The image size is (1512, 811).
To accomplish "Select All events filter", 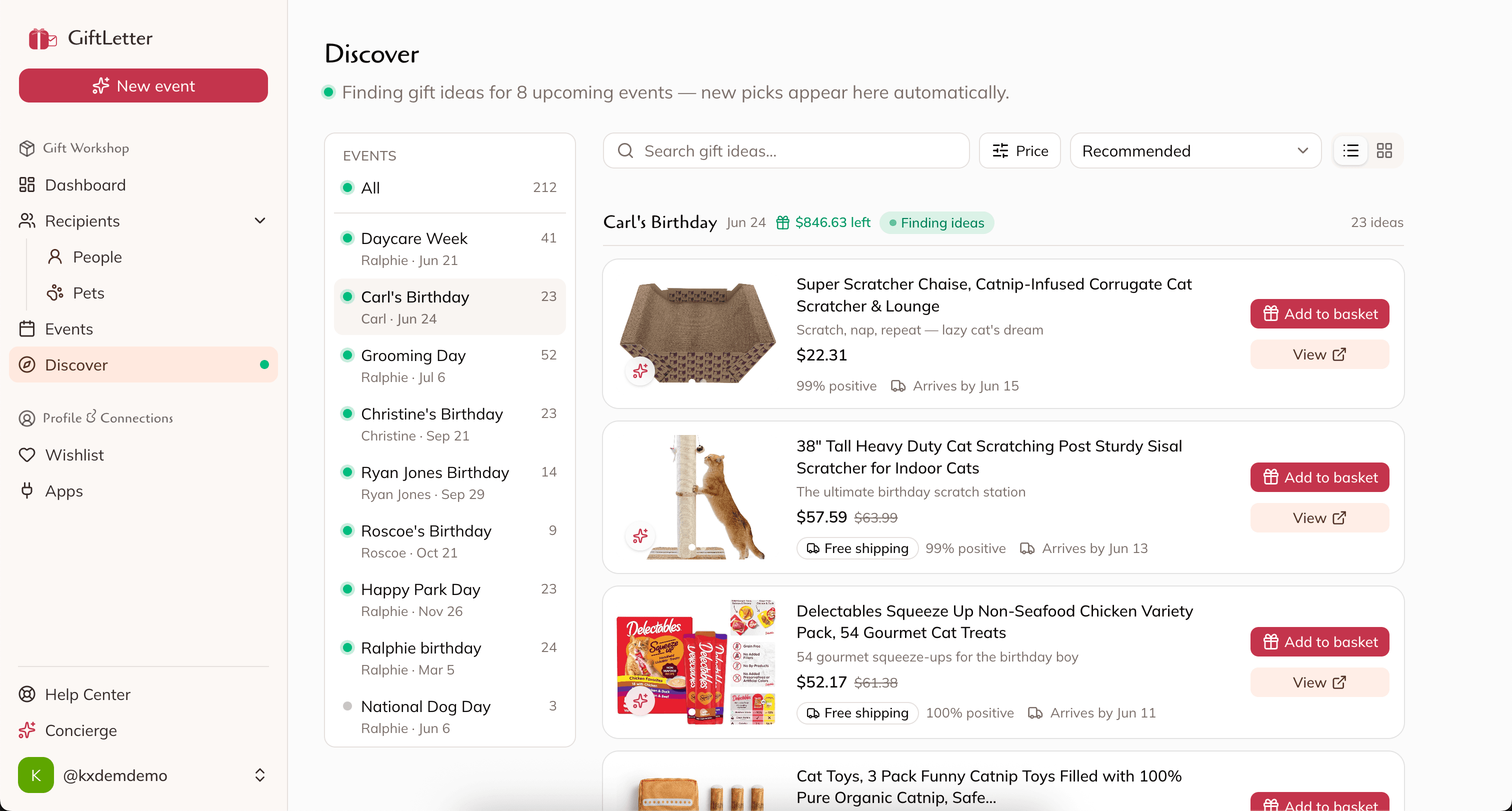I will 449,188.
